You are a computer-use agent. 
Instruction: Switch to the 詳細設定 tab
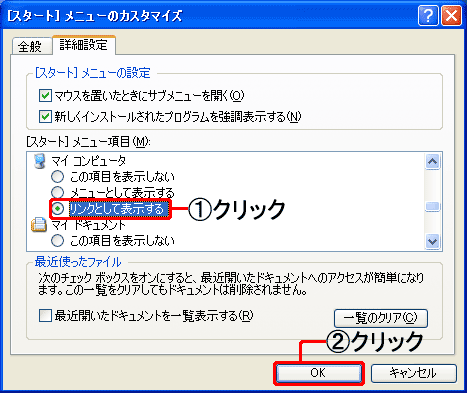point(84,45)
